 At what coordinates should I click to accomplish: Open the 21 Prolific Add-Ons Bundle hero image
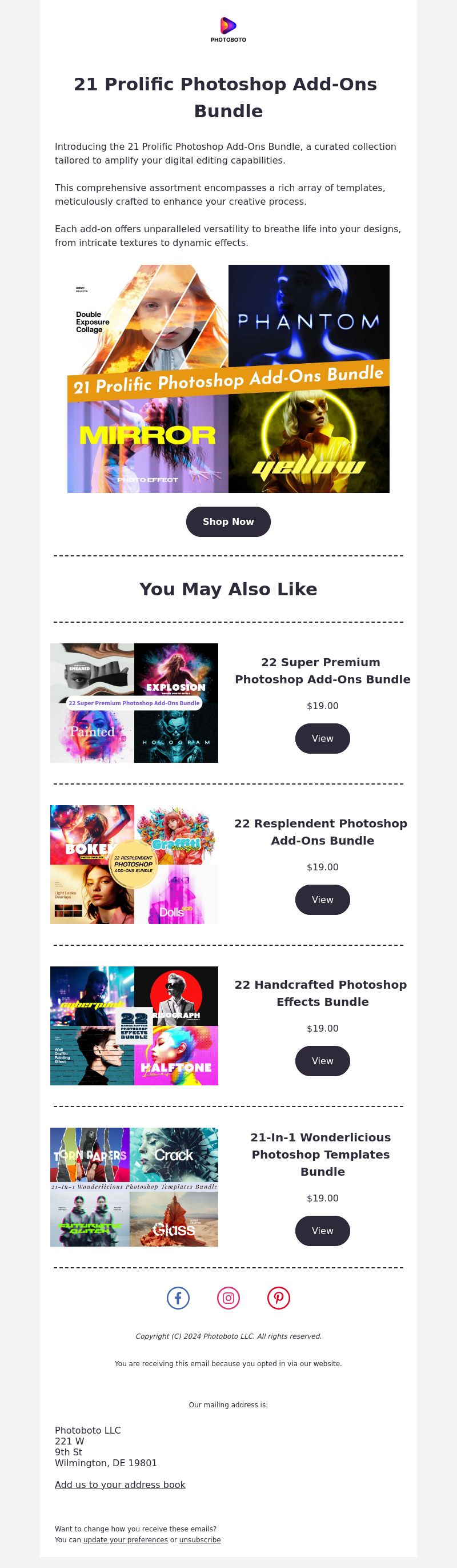pos(228,379)
